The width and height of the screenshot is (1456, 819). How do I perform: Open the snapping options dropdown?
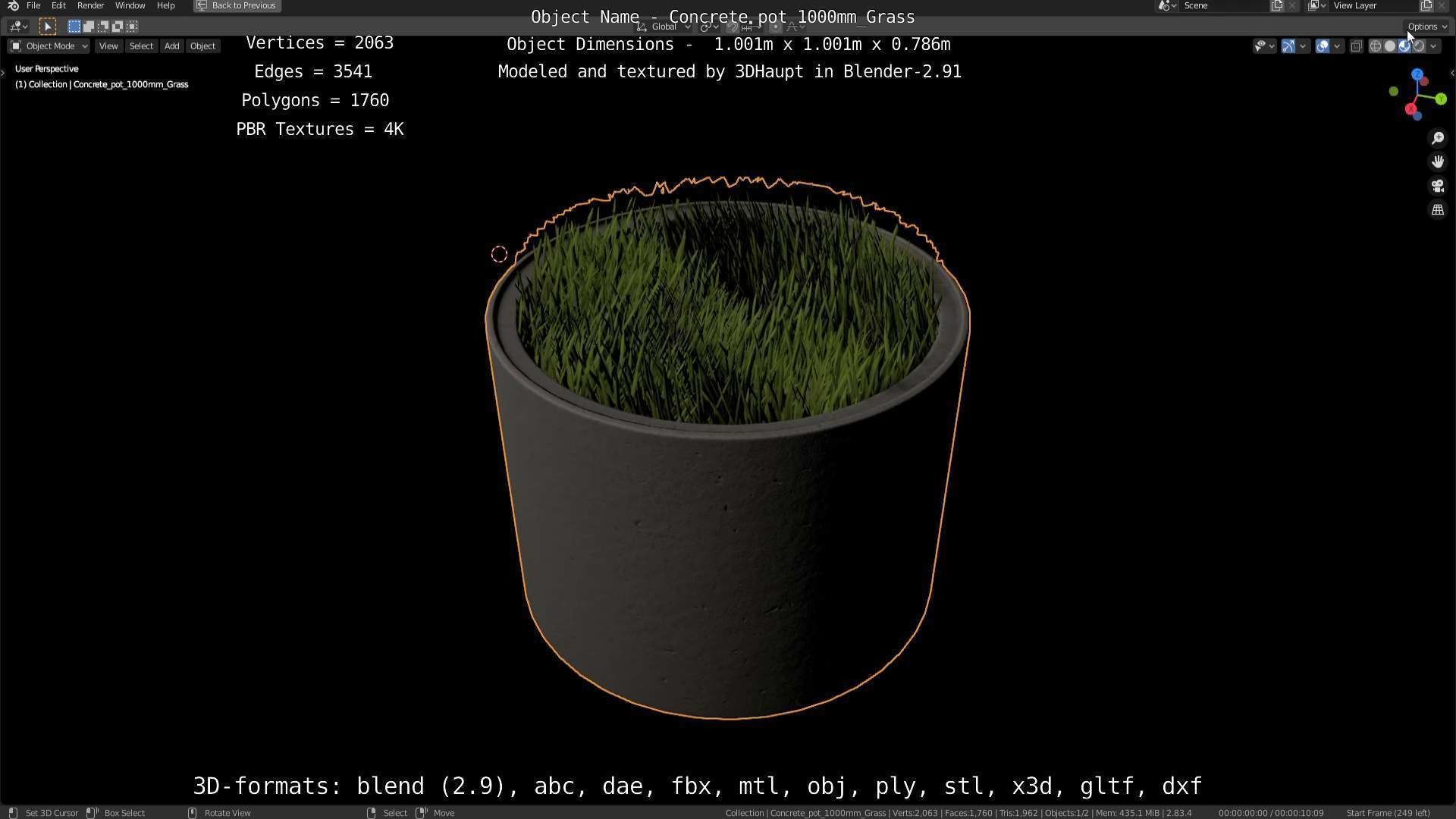pyautogui.click(x=752, y=27)
